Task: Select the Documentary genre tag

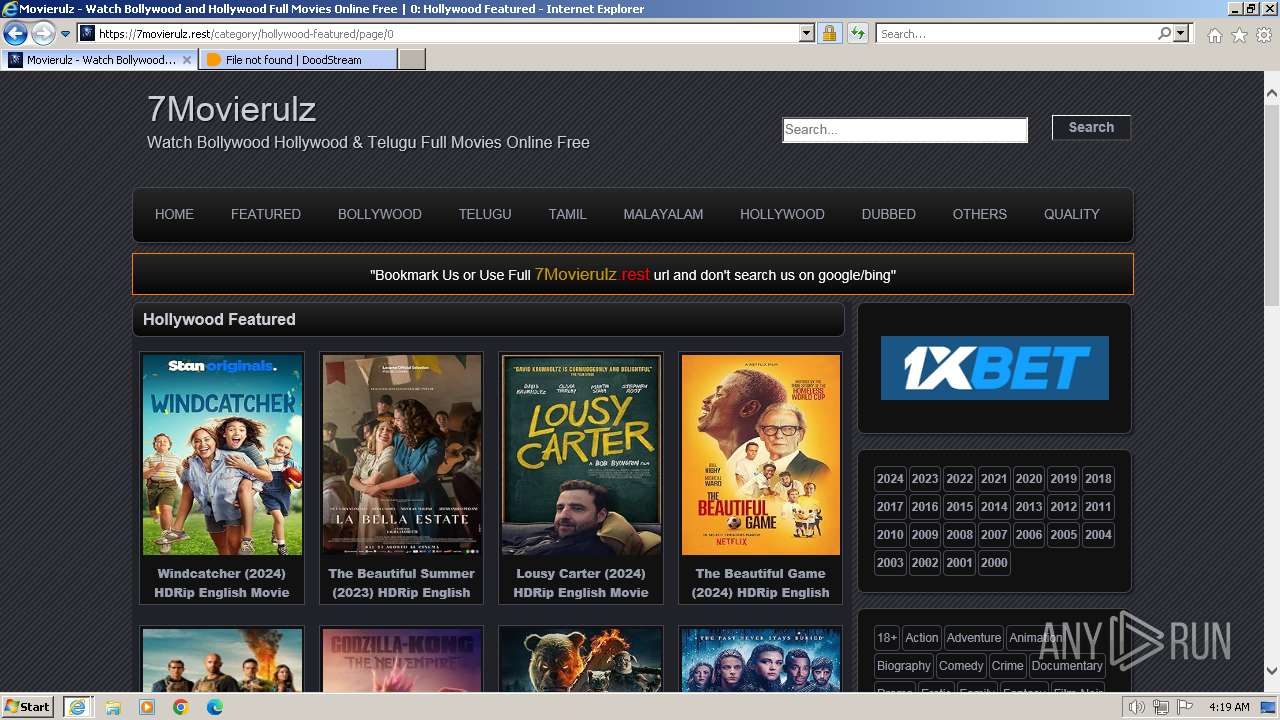Action: click(1067, 666)
